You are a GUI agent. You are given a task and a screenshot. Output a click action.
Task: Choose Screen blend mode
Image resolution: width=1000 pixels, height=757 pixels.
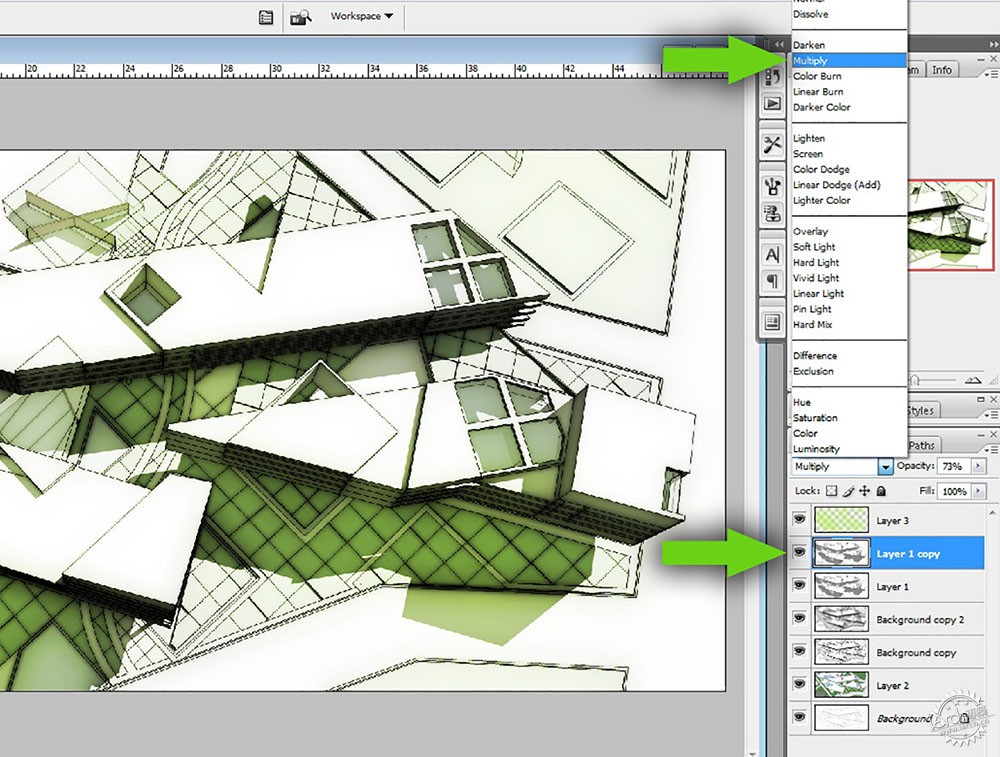tap(848, 154)
